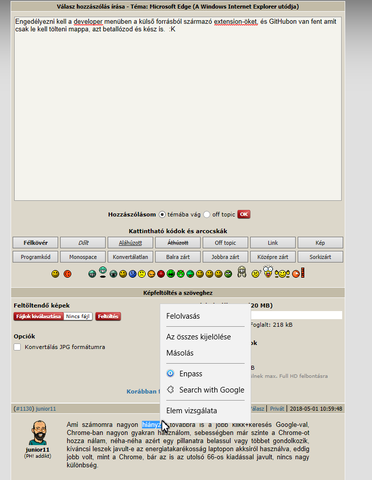Click the 'Programkód' code button

click(35, 257)
